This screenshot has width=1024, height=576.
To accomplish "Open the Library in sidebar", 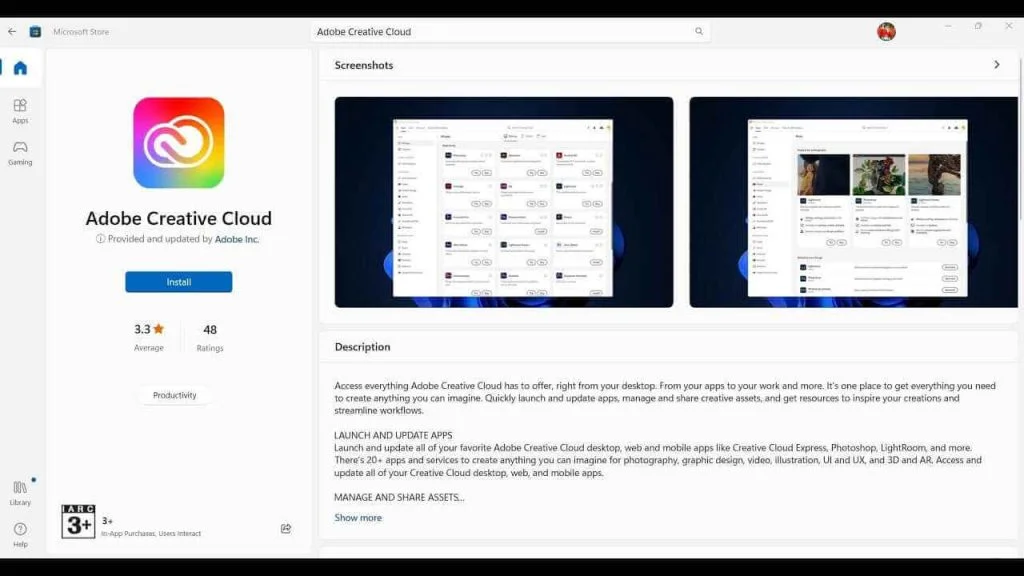I will pos(20,493).
